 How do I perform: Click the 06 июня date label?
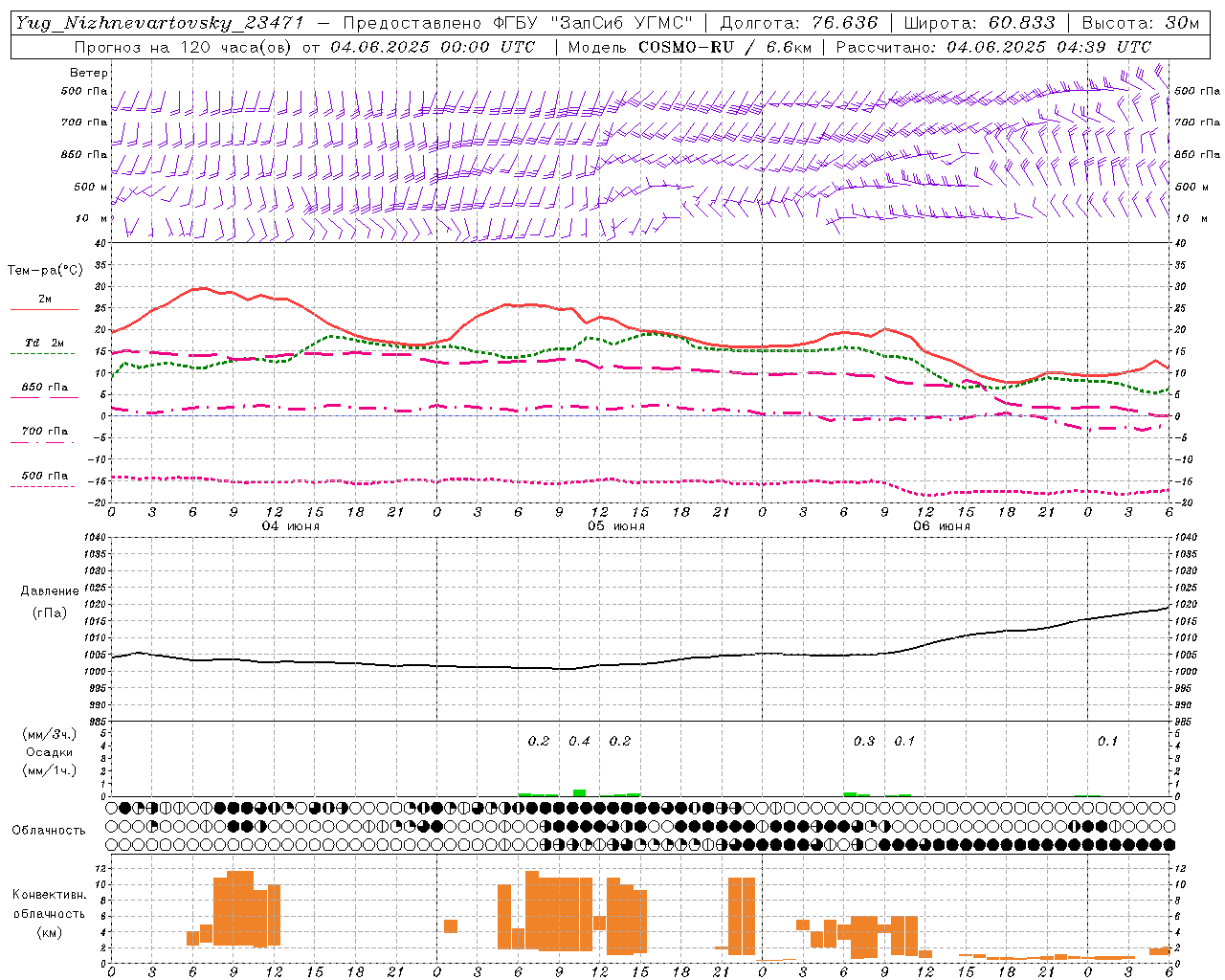pos(942,526)
